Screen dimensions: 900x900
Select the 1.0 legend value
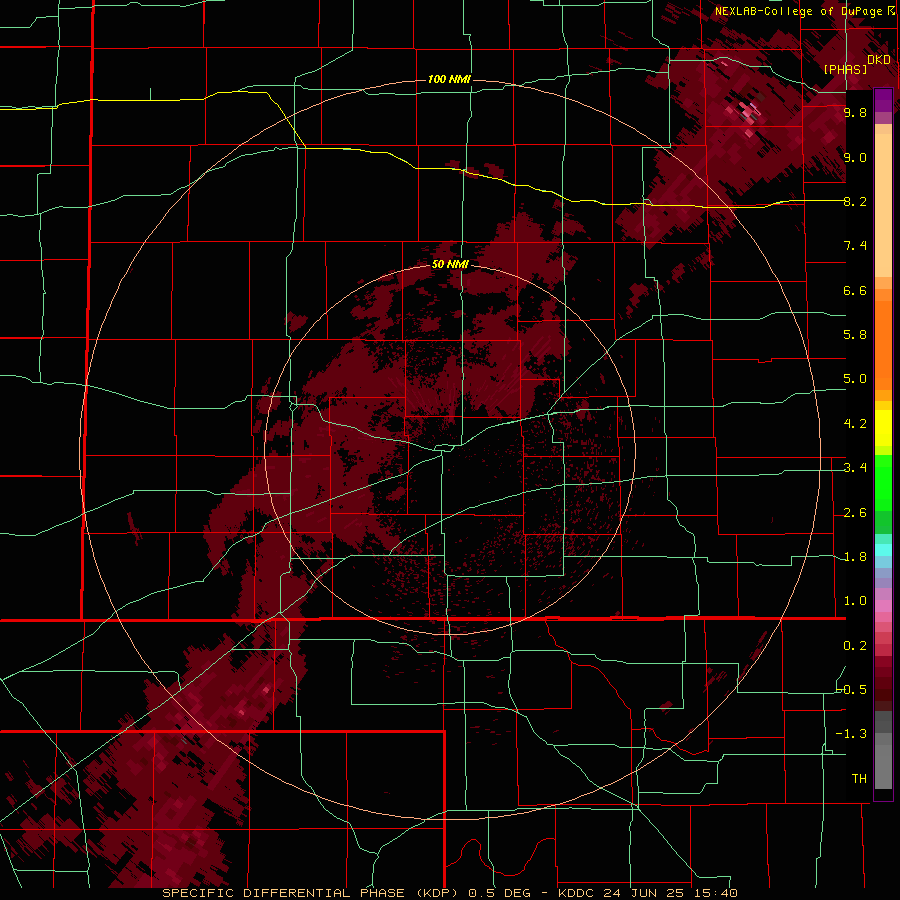855,601
